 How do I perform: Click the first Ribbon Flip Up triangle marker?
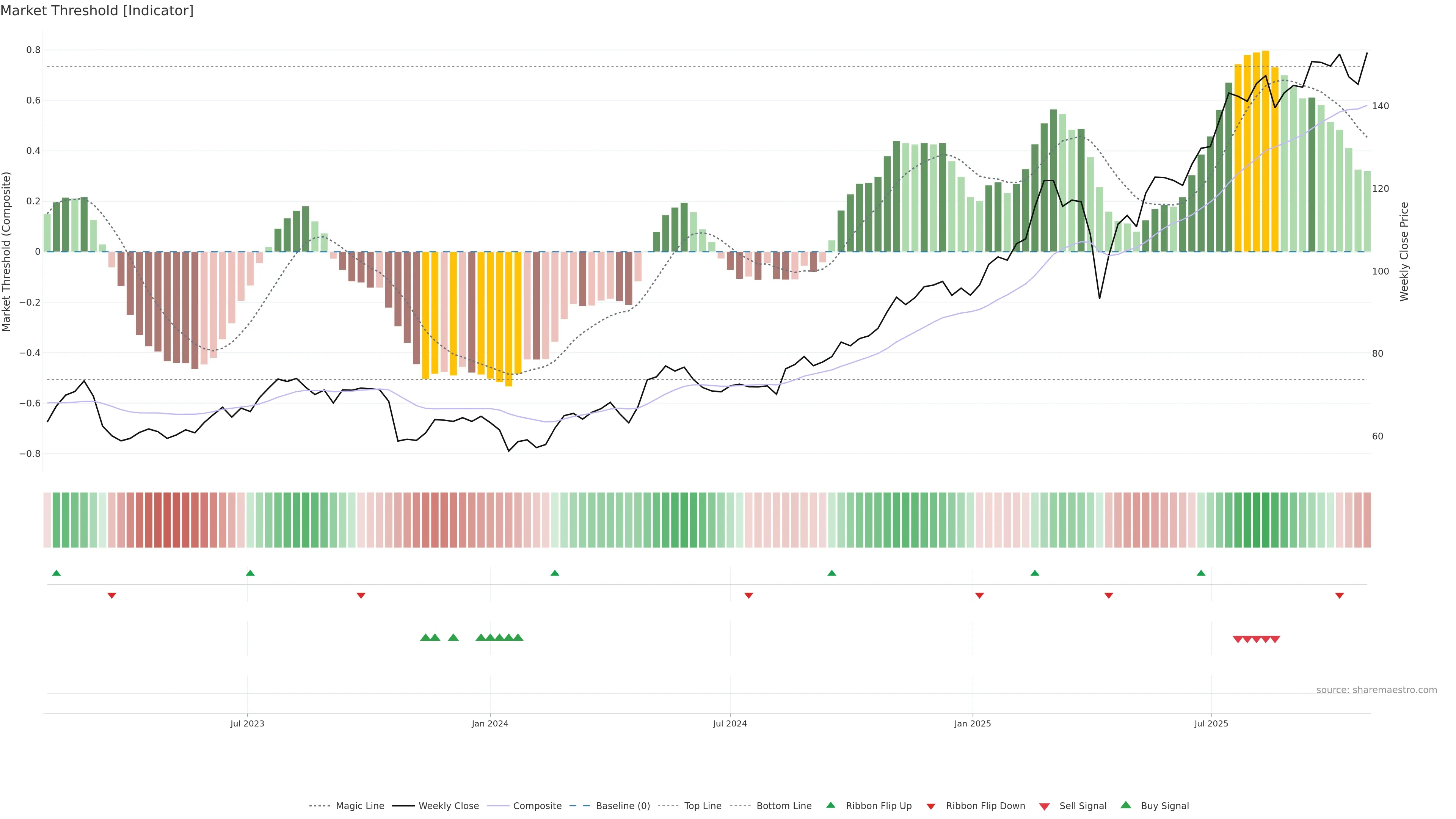pyautogui.click(x=56, y=573)
